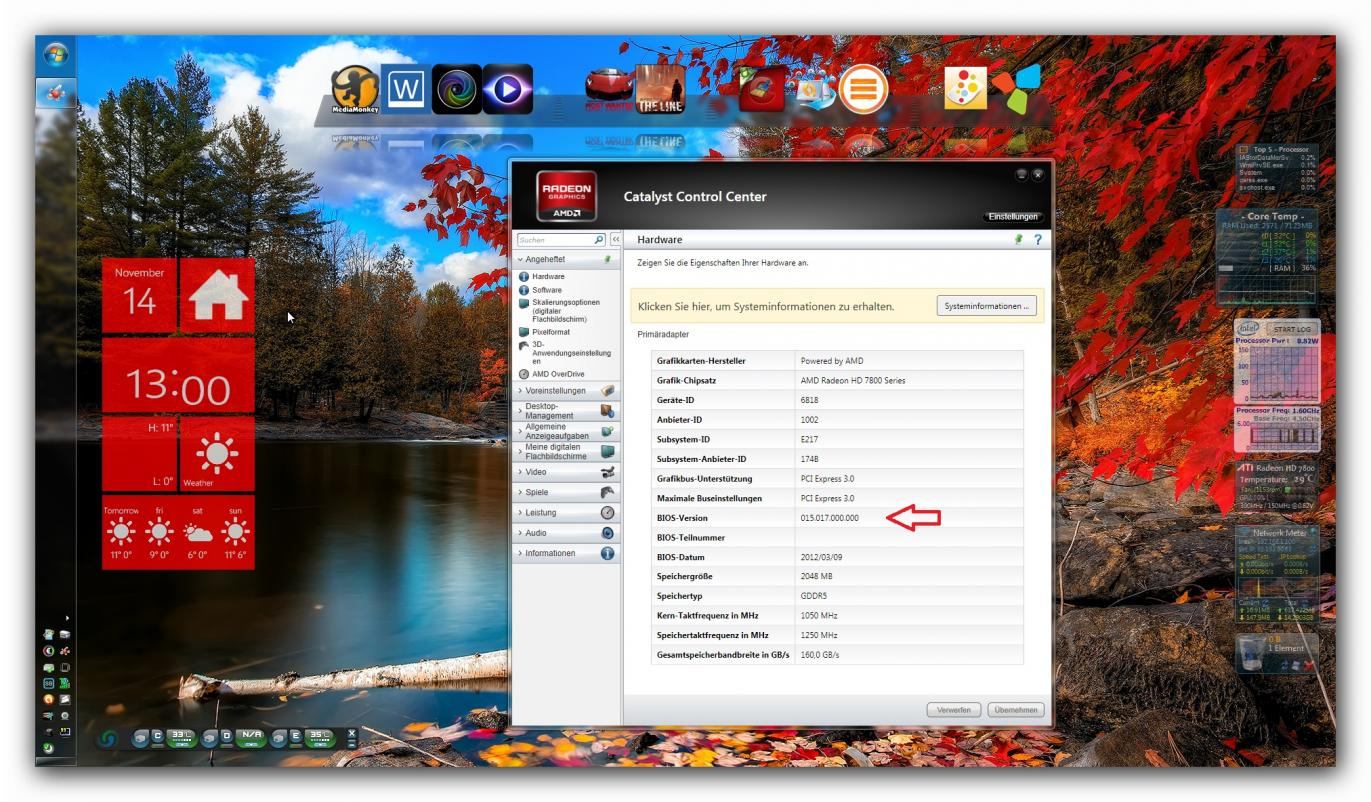1371x802 pixels.
Task: Click the E drive temperature 35° gadget
Action: [320, 738]
